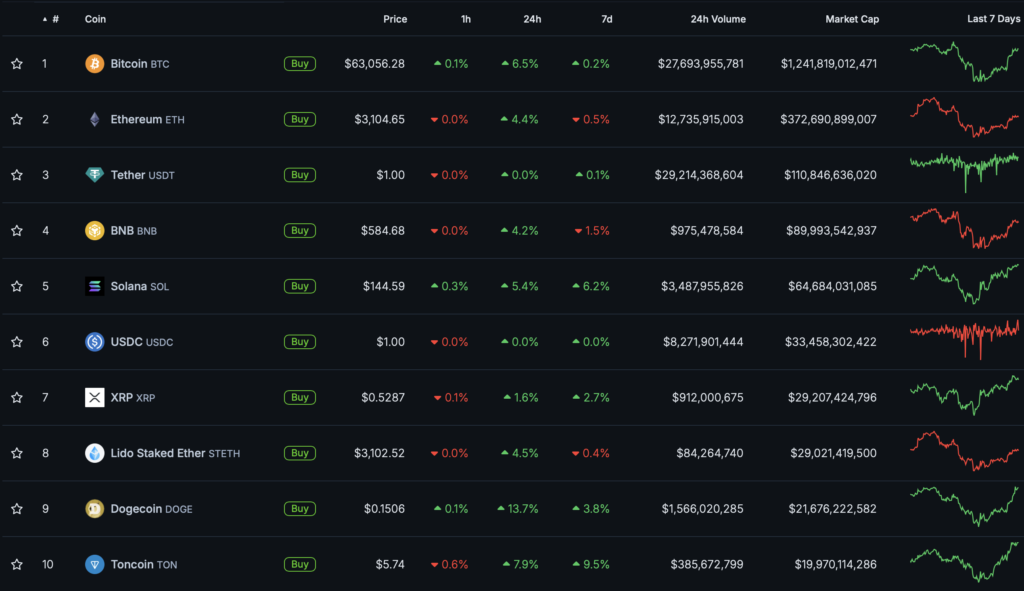This screenshot has height=591, width=1024.
Task: Click the Bitcoin coin logo icon
Action: 94,64
